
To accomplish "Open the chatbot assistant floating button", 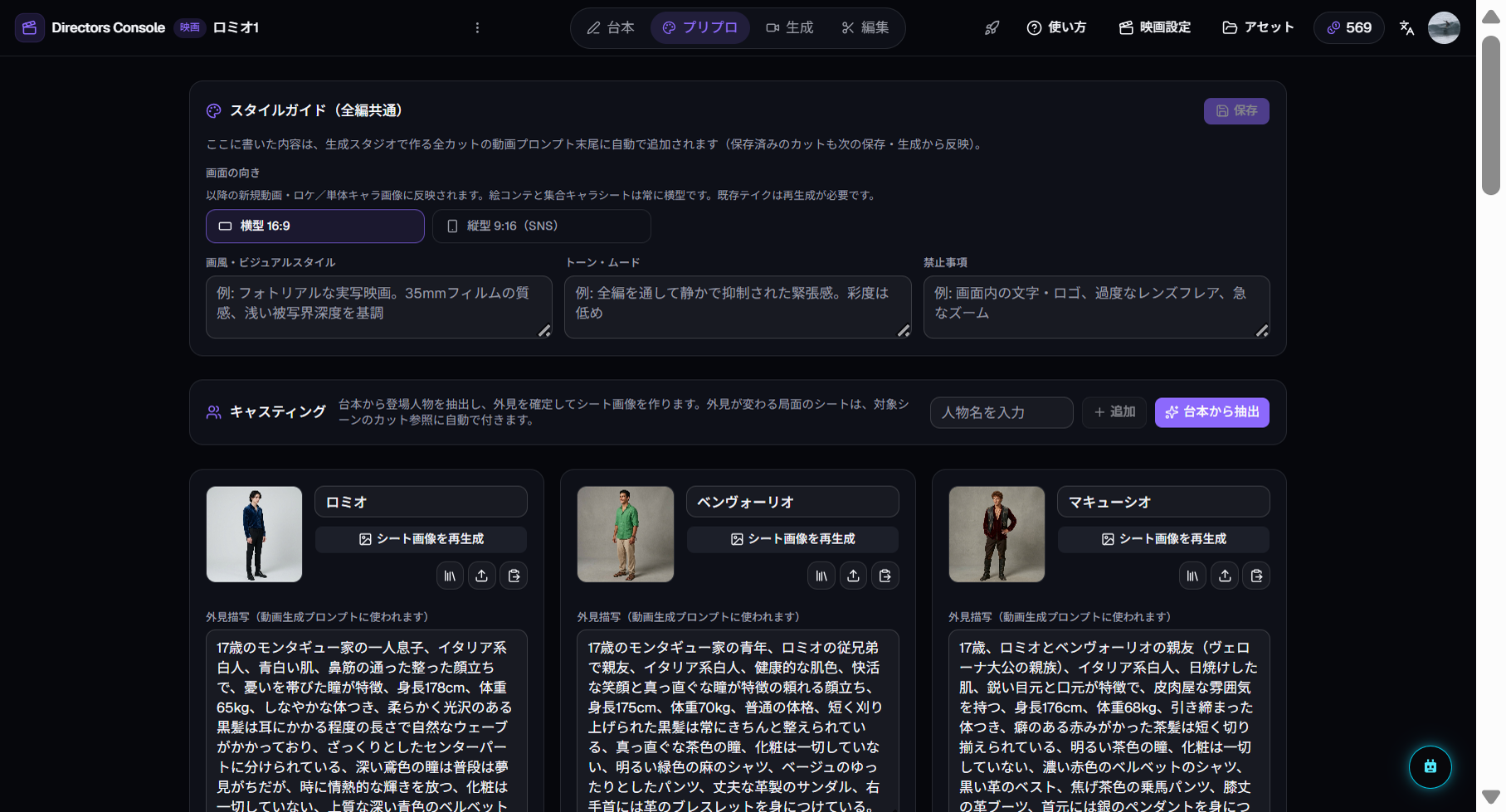I will 1430,766.
